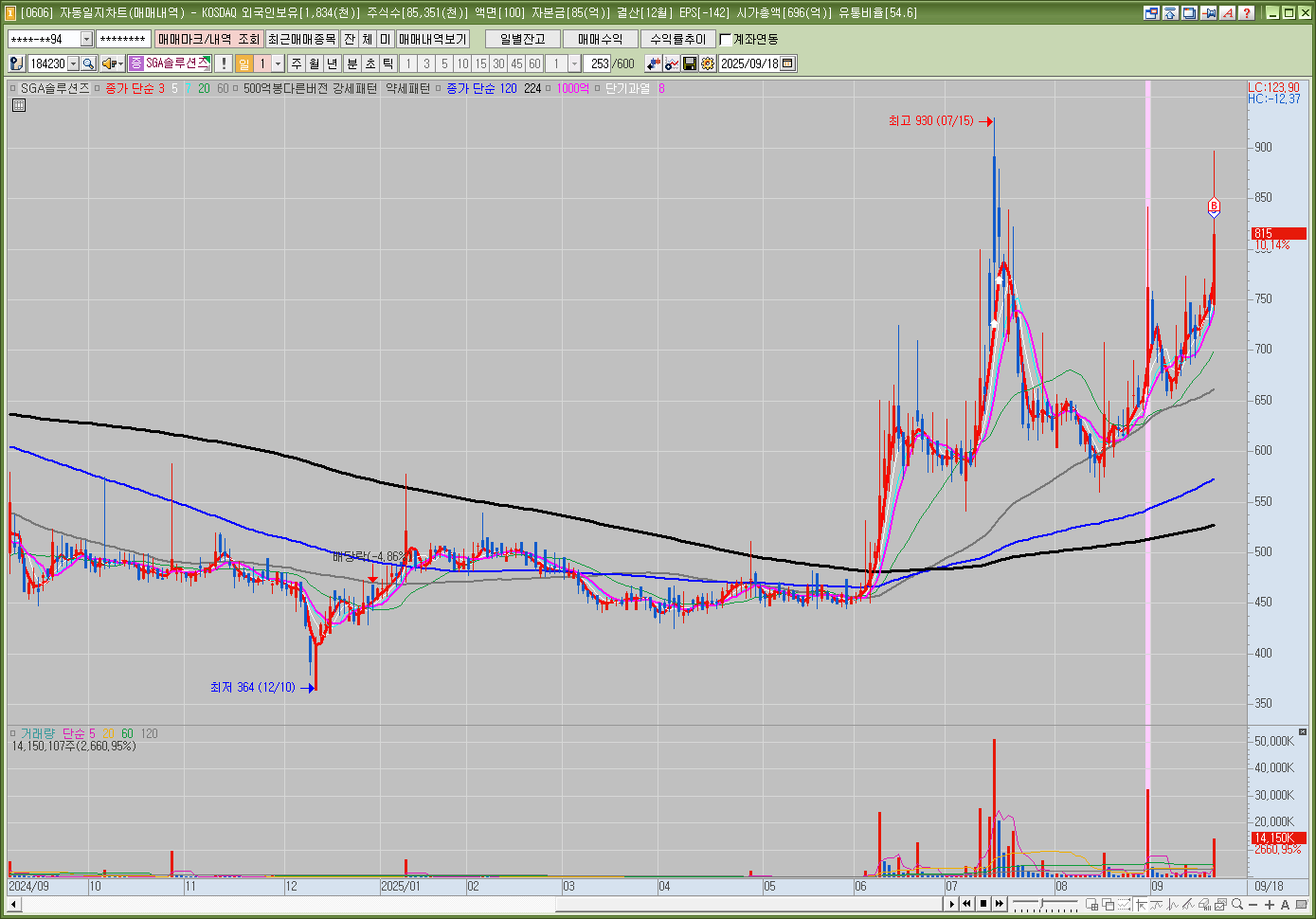1316x919 pixels.
Task: Select the 분 minute period toggle
Action: [x=352, y=63]
